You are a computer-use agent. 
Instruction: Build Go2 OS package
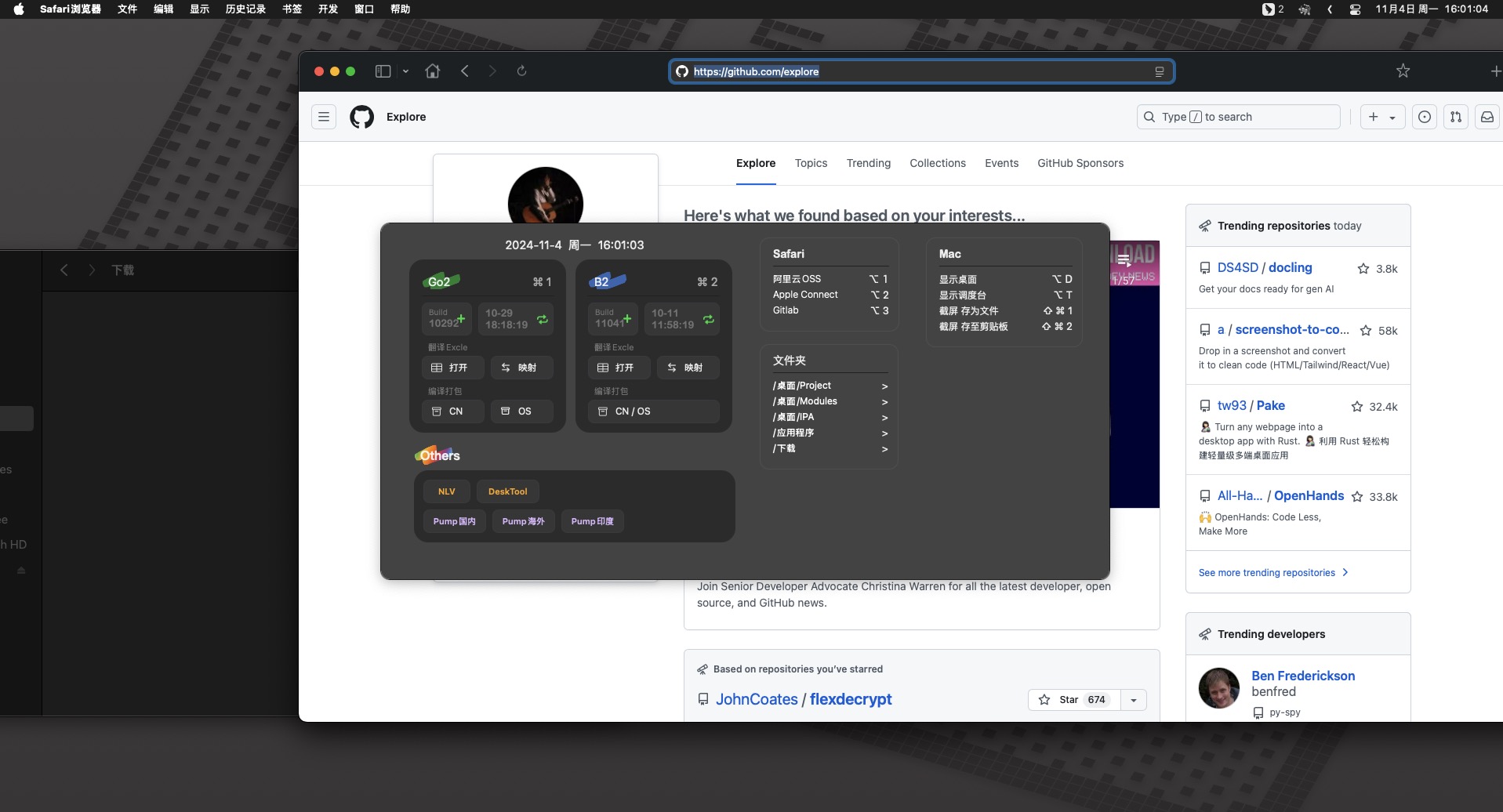tap(521, 411)
